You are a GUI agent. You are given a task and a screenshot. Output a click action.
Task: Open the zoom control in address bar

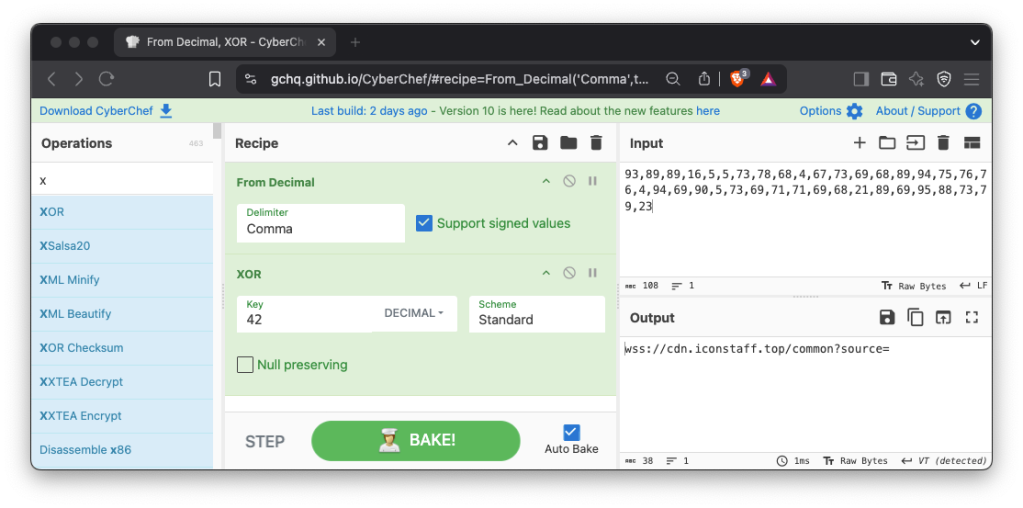pos(673,80)
